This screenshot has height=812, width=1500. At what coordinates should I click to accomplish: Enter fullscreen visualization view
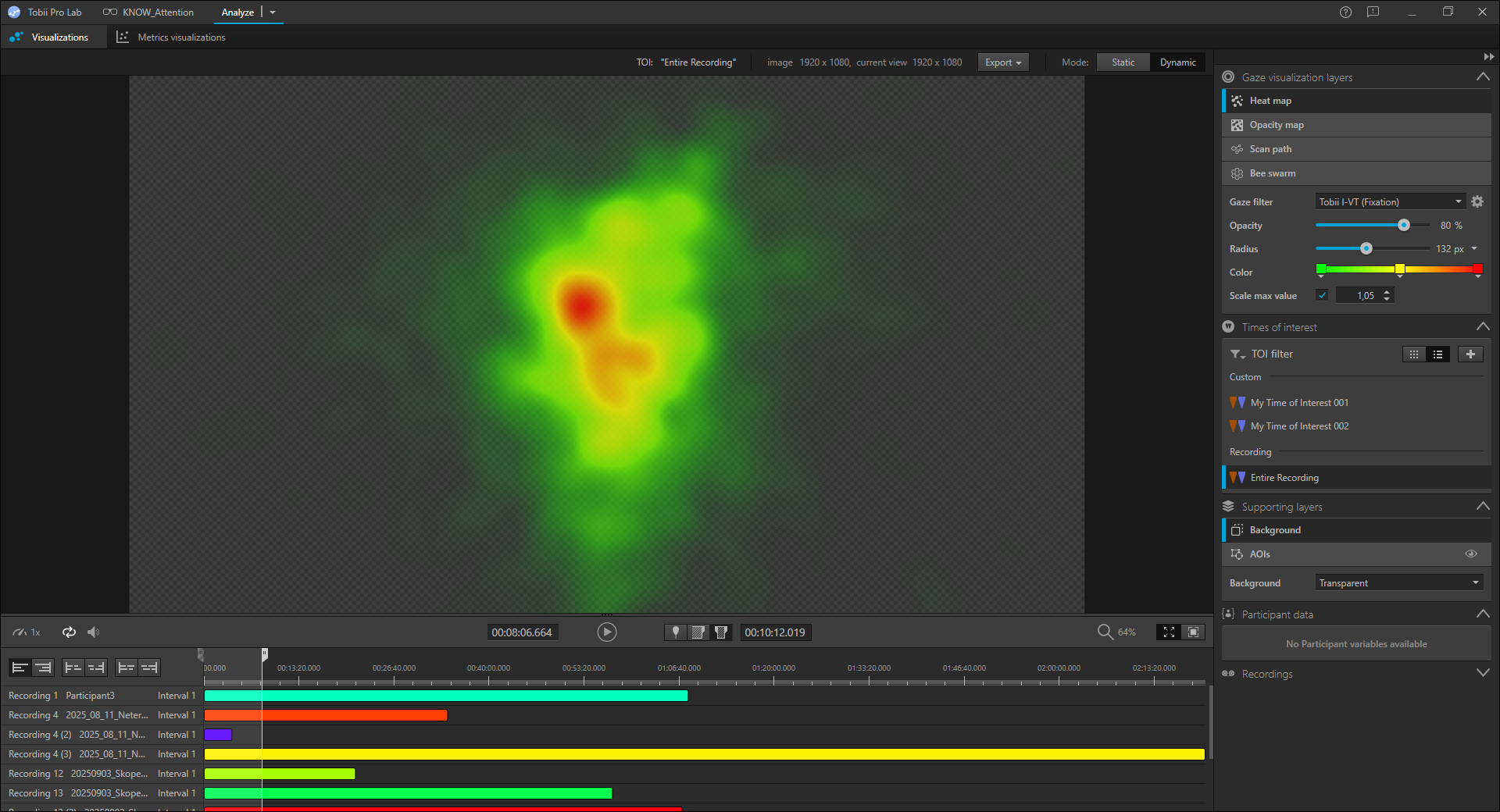tap(1169, 632)
